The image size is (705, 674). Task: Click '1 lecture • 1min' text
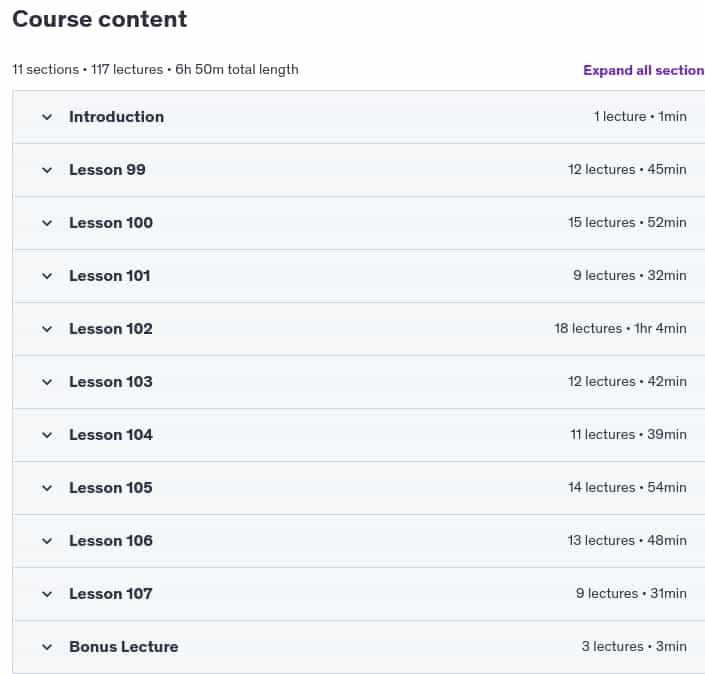pyautogui.click(x=640, y=116)
